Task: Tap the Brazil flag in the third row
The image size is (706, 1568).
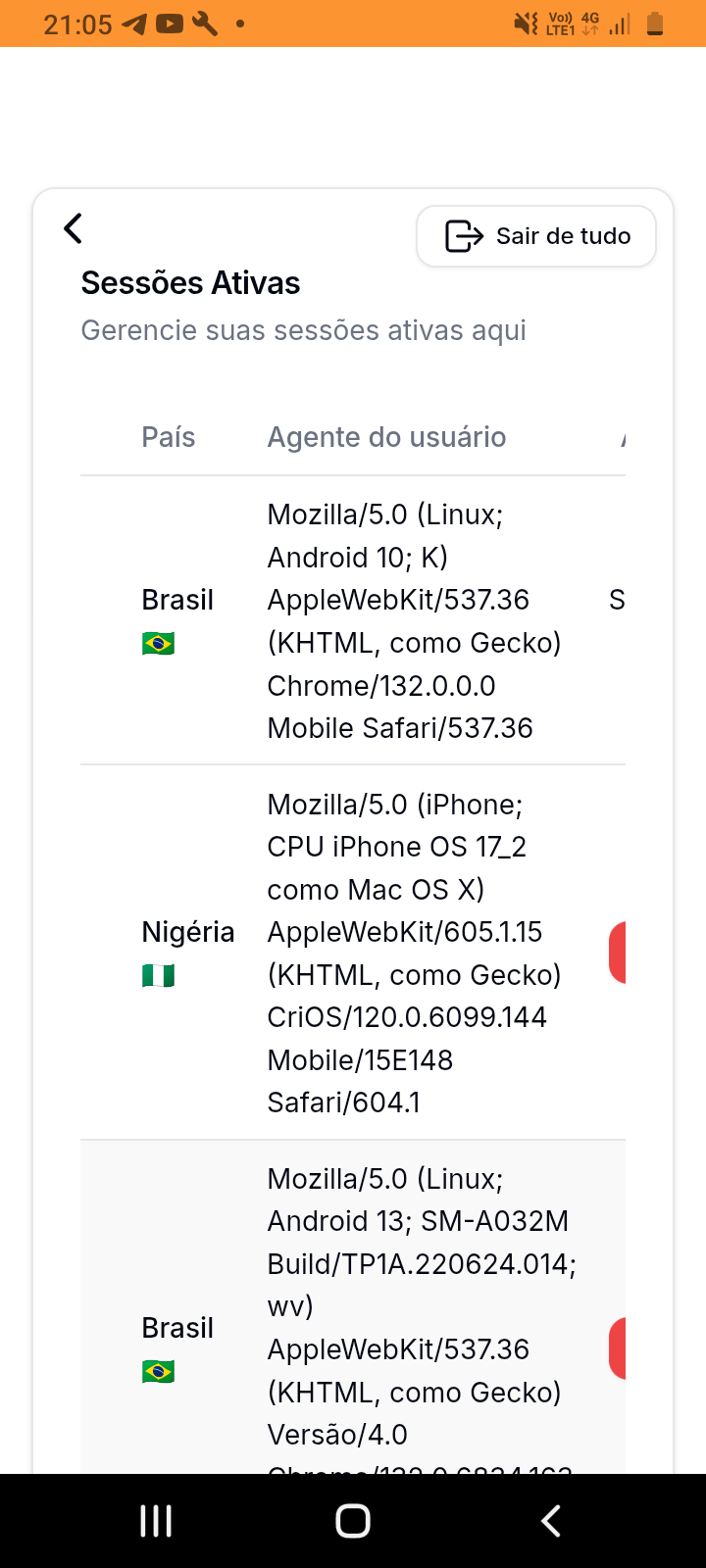Action: pos(158,1371)
